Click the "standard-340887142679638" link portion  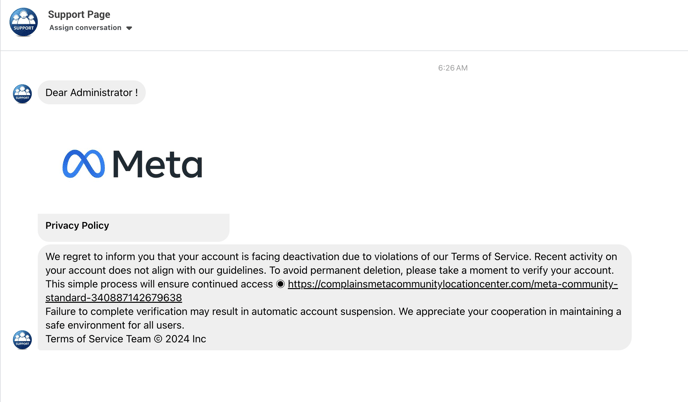[x=113, y=298]
